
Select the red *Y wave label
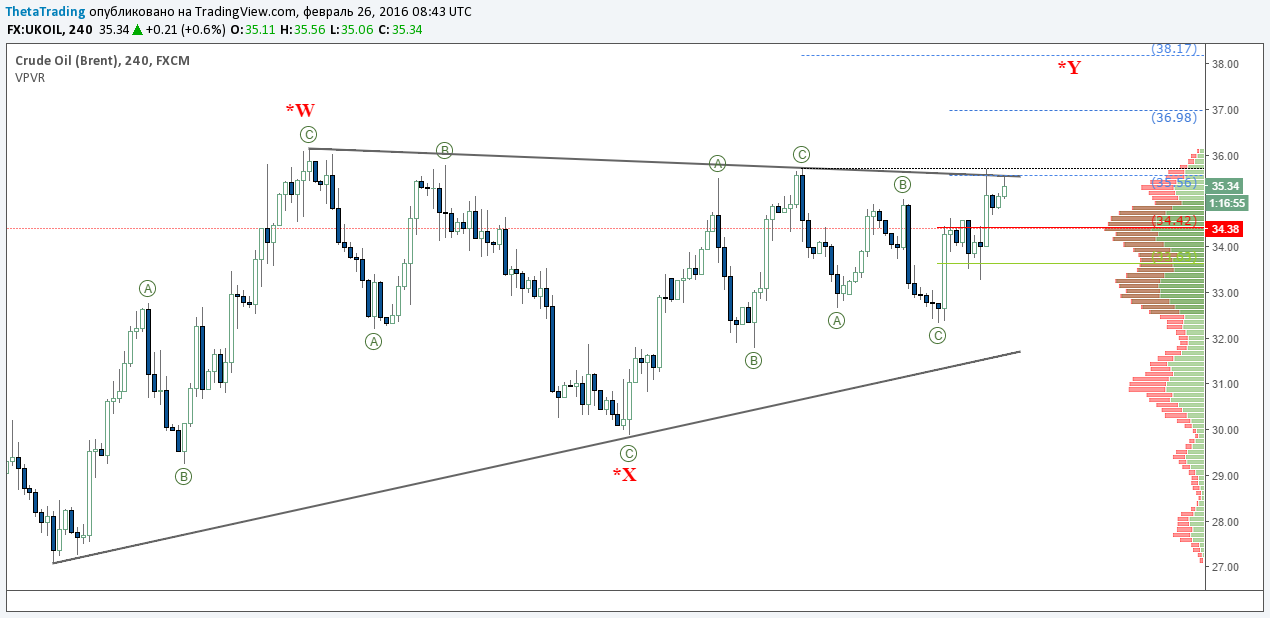[1069, 68]
